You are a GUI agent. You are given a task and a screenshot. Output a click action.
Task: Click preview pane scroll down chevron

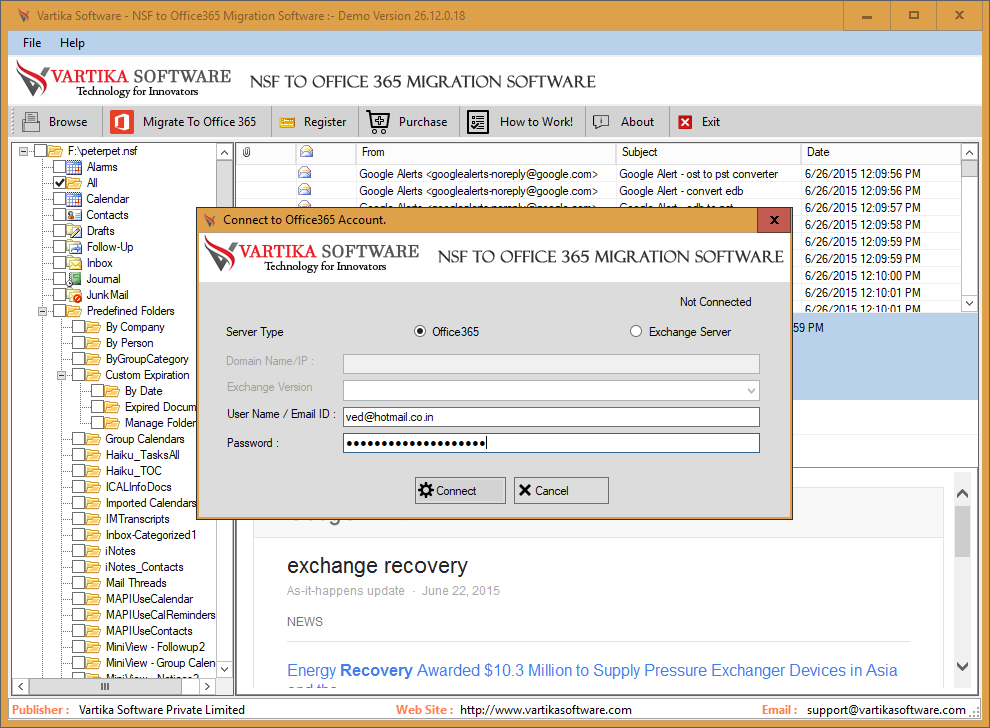[962, 666]
